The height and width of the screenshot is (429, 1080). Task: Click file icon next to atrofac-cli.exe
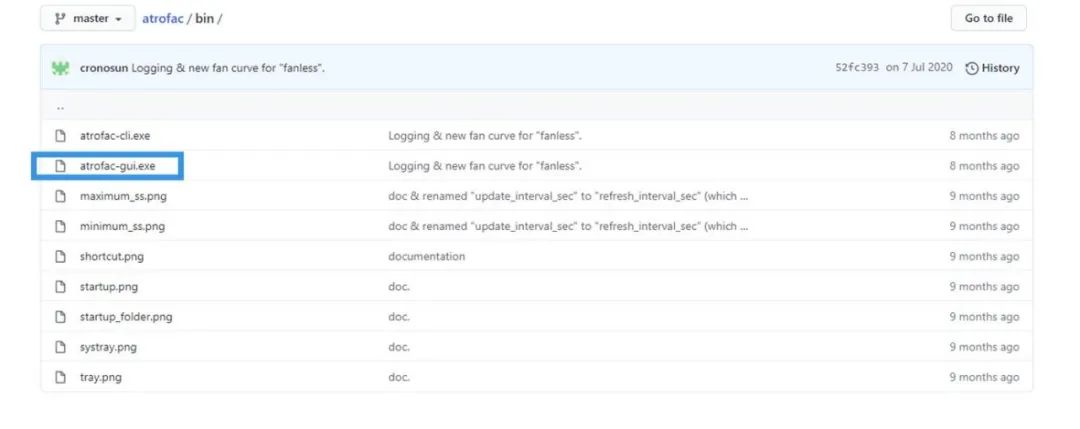[60, 136]
